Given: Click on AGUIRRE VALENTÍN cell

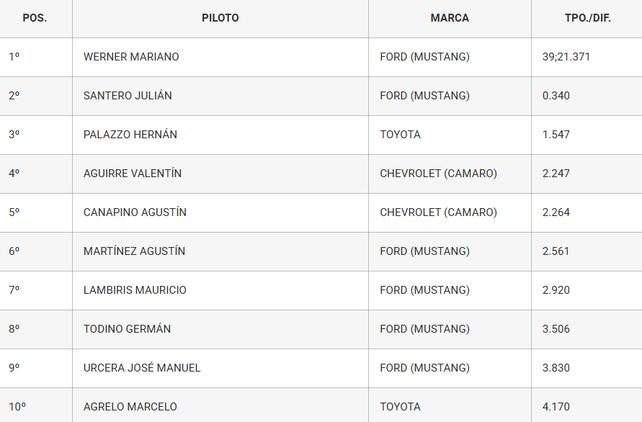Looking at the screenshot, I should click(x=133, y=173).
